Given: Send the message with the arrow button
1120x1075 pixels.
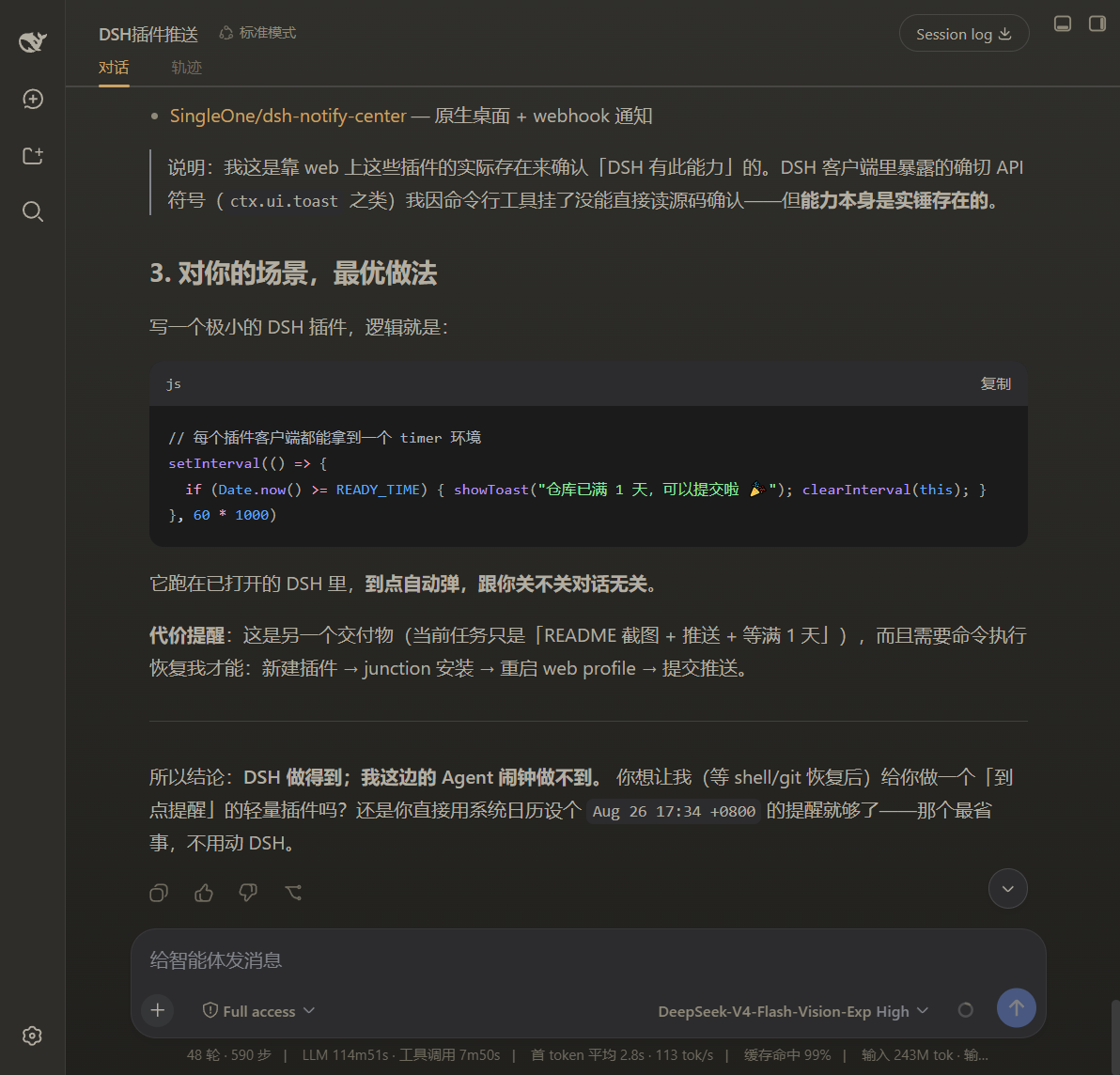Looking at the screenshot, I should click(x=1016, y=1008).
